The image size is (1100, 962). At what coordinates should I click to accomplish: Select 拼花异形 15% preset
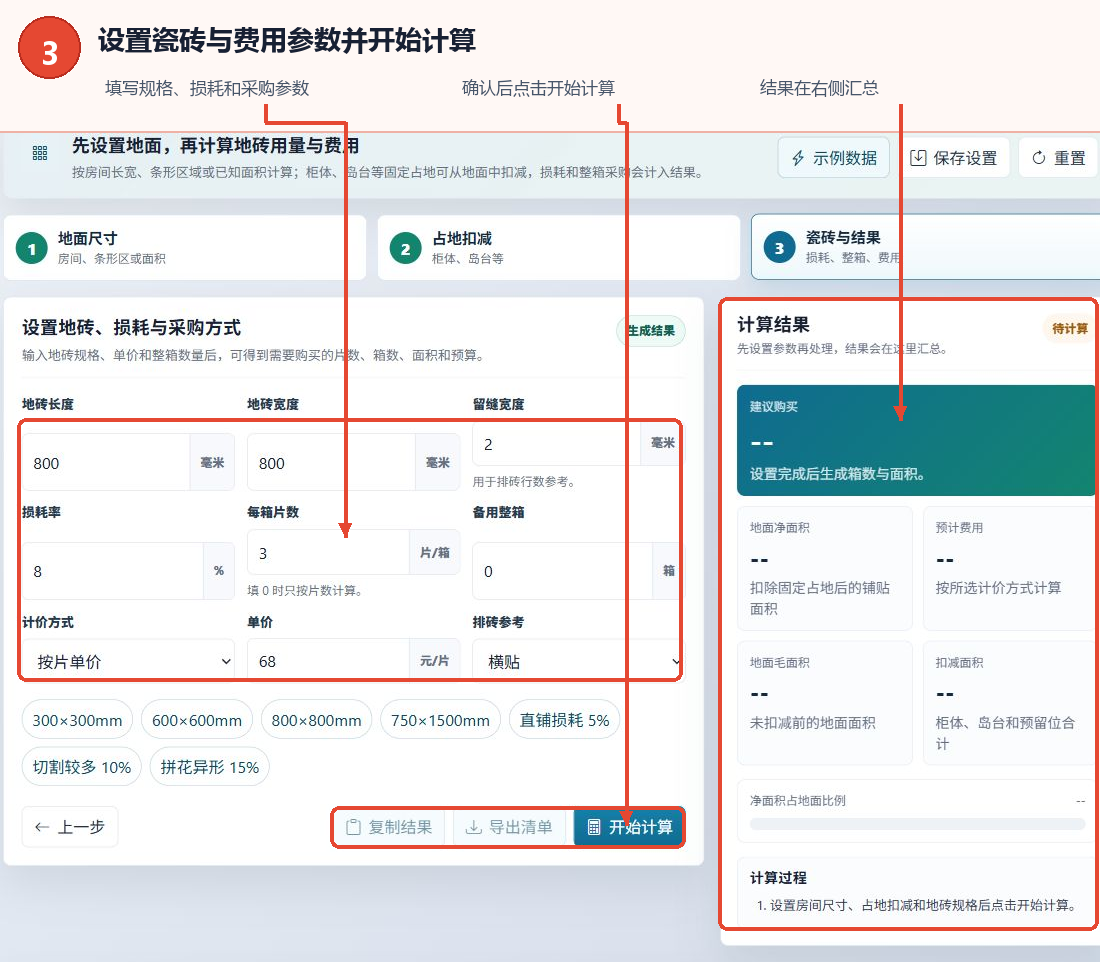[x=210, y=767]
